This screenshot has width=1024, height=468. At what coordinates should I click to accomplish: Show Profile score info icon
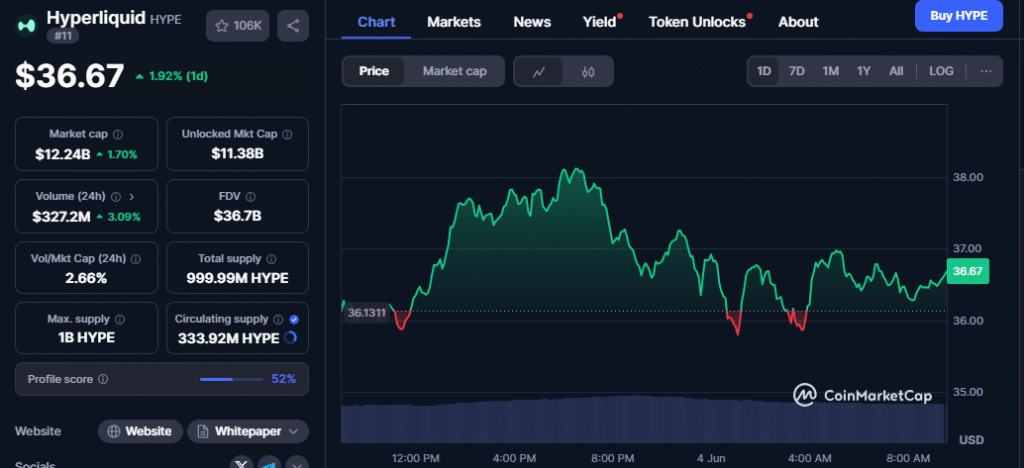[x=103, y=379]
